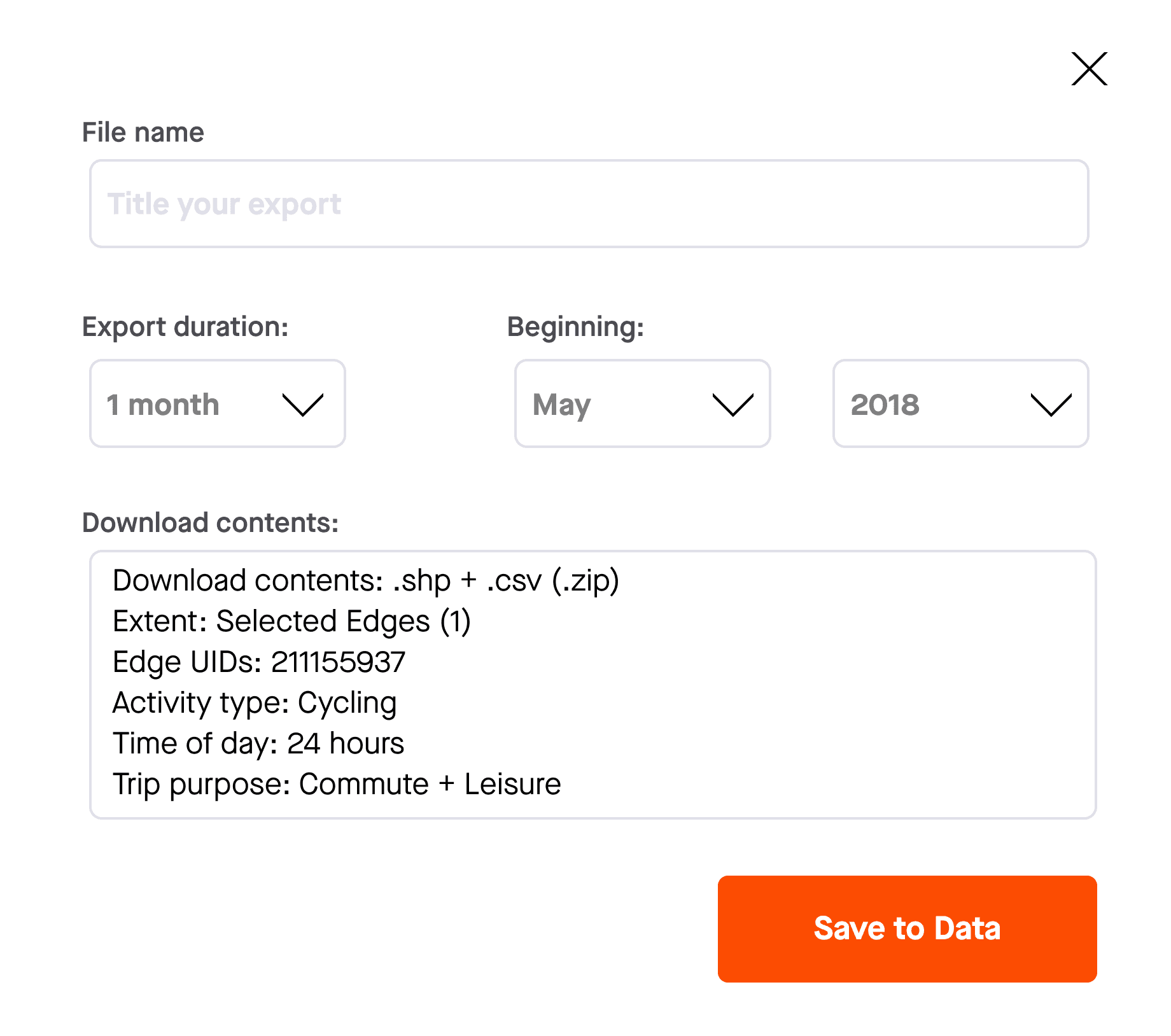Click the 'Activity type: Cycling' line
Image resolution: width=1171 pixels, height=1036 pixels.
tap(255, 703)
